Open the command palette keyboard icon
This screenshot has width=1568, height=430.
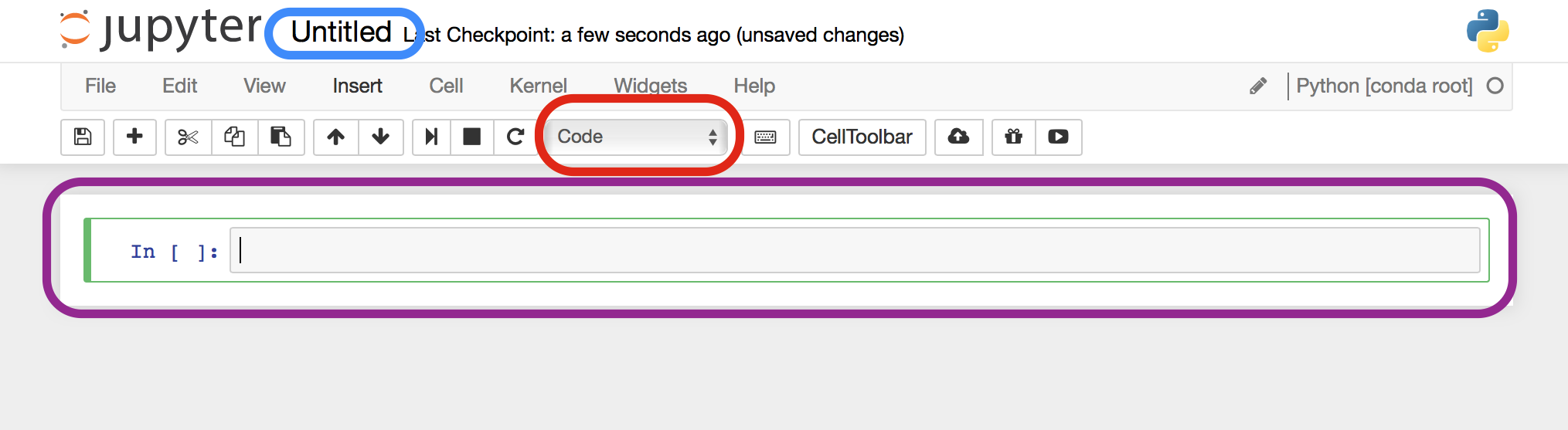click(765, 137)
